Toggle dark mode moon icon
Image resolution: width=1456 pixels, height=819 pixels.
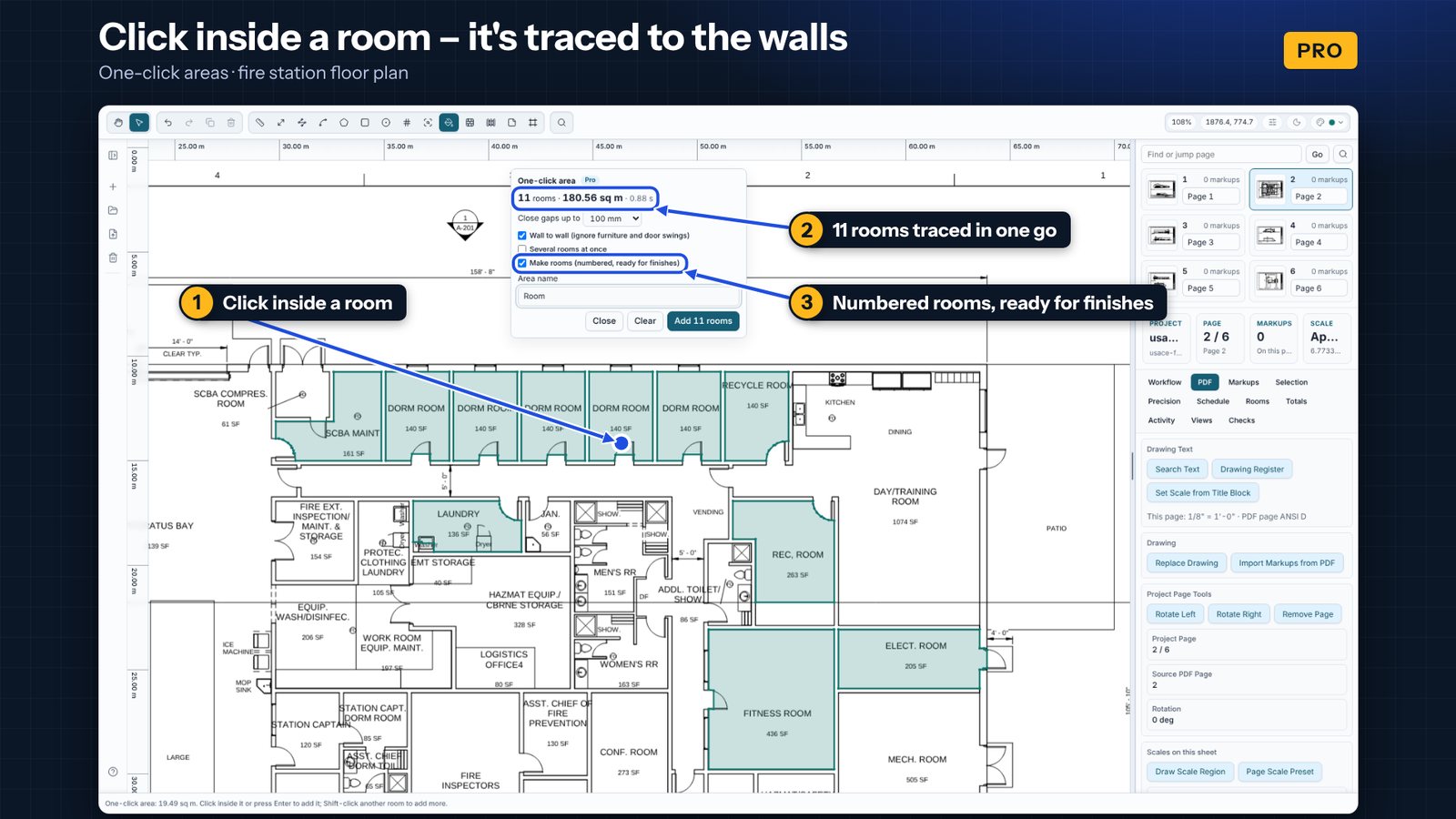click(x=1297, y=122)
